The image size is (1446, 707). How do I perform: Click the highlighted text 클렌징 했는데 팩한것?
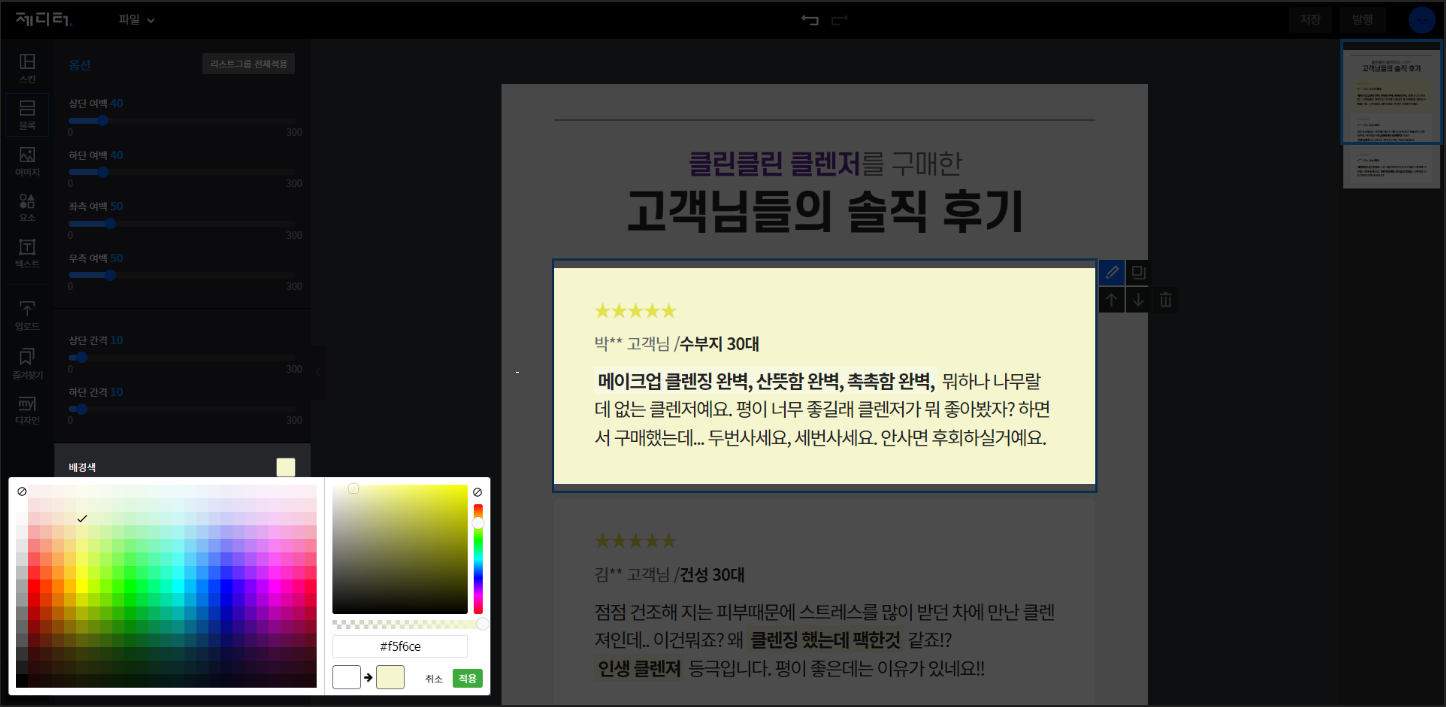[x=825, y=639]
